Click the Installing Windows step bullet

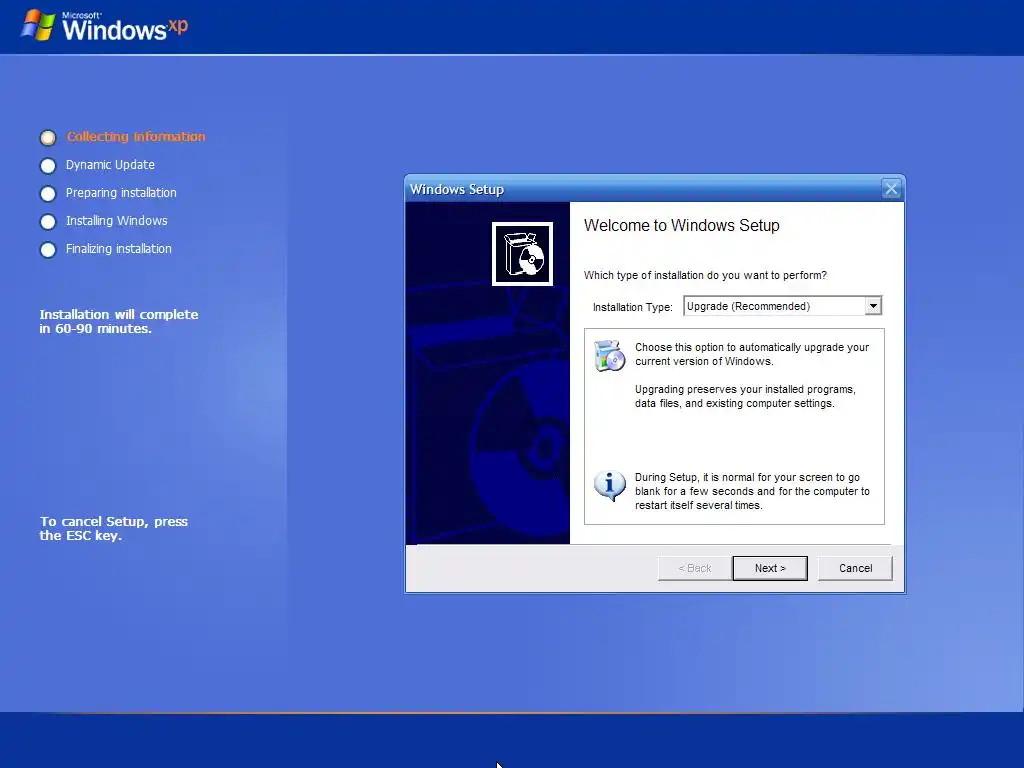click(x=48, y=221)
